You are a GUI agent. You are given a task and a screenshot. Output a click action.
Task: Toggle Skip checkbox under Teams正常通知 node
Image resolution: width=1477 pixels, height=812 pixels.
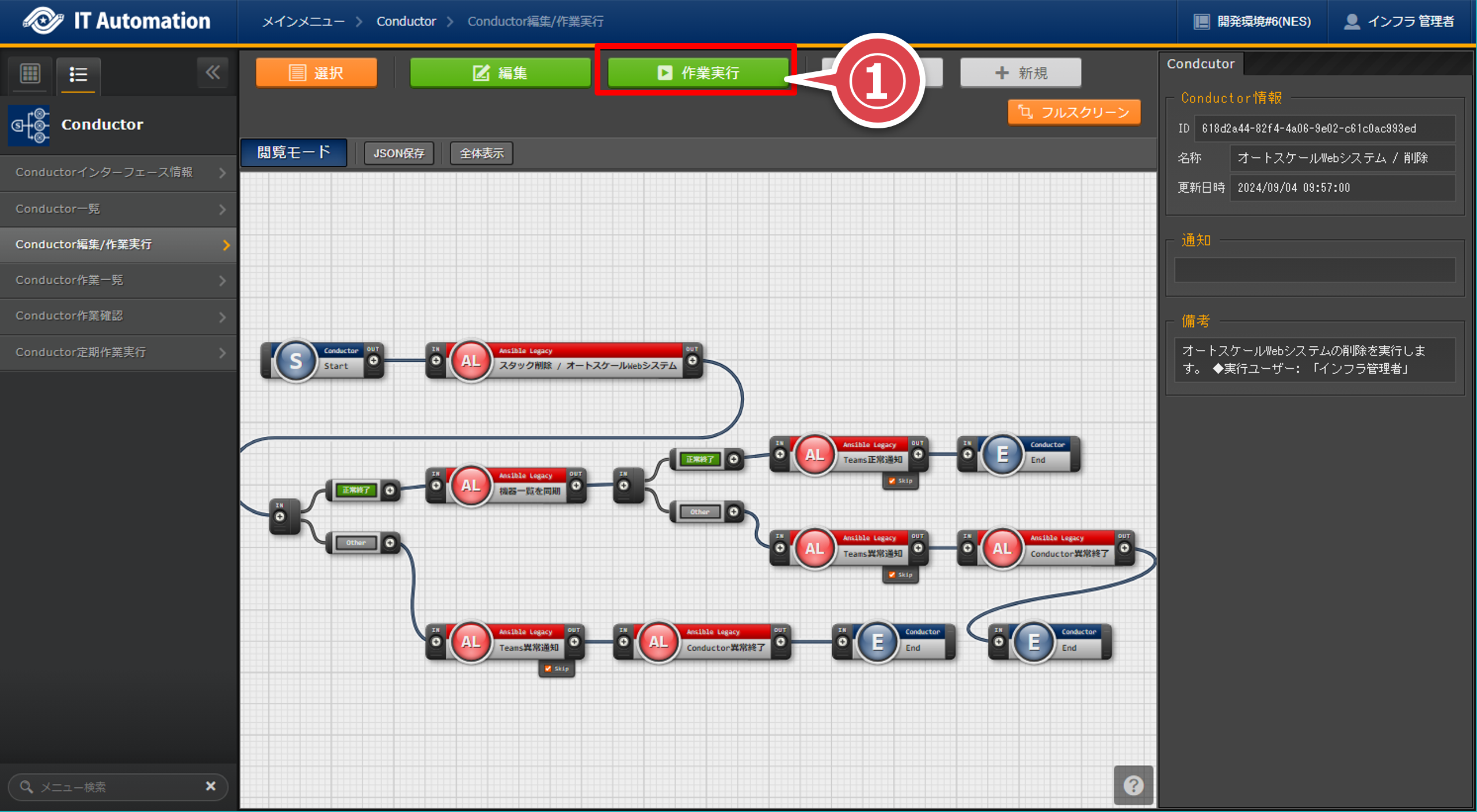click(x=892, y=481)
